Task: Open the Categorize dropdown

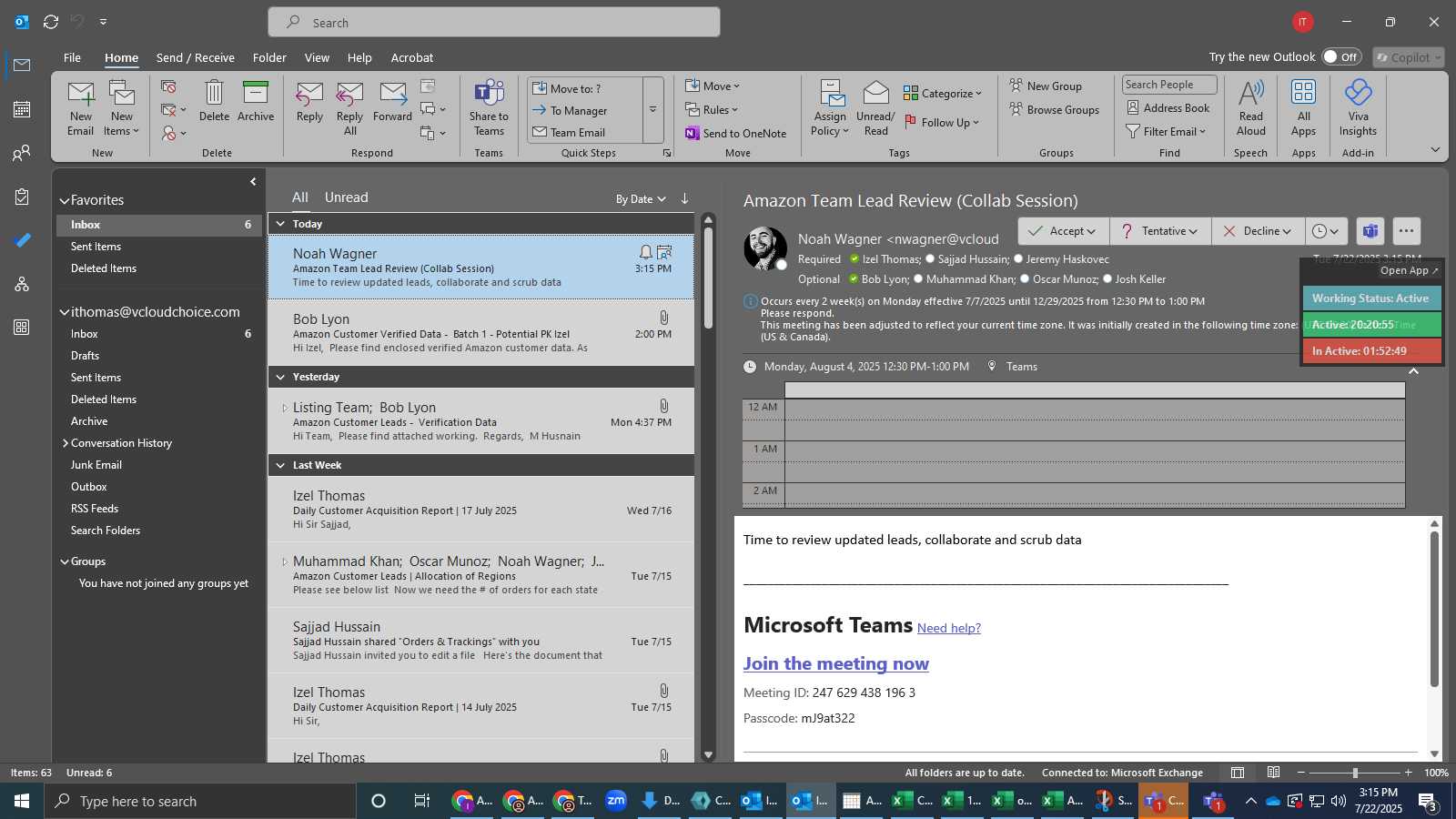Action: [943, 94]
